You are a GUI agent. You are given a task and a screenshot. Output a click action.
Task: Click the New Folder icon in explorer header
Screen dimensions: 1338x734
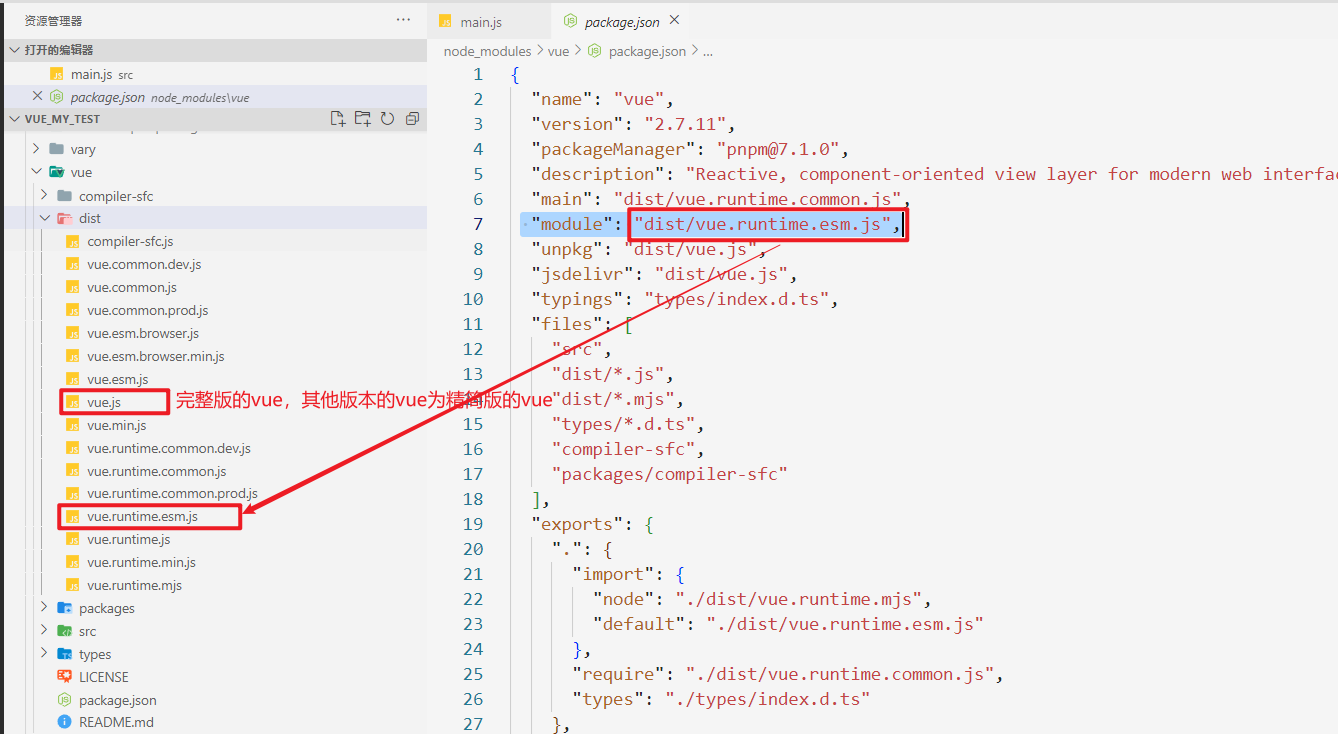pos(362,119)
